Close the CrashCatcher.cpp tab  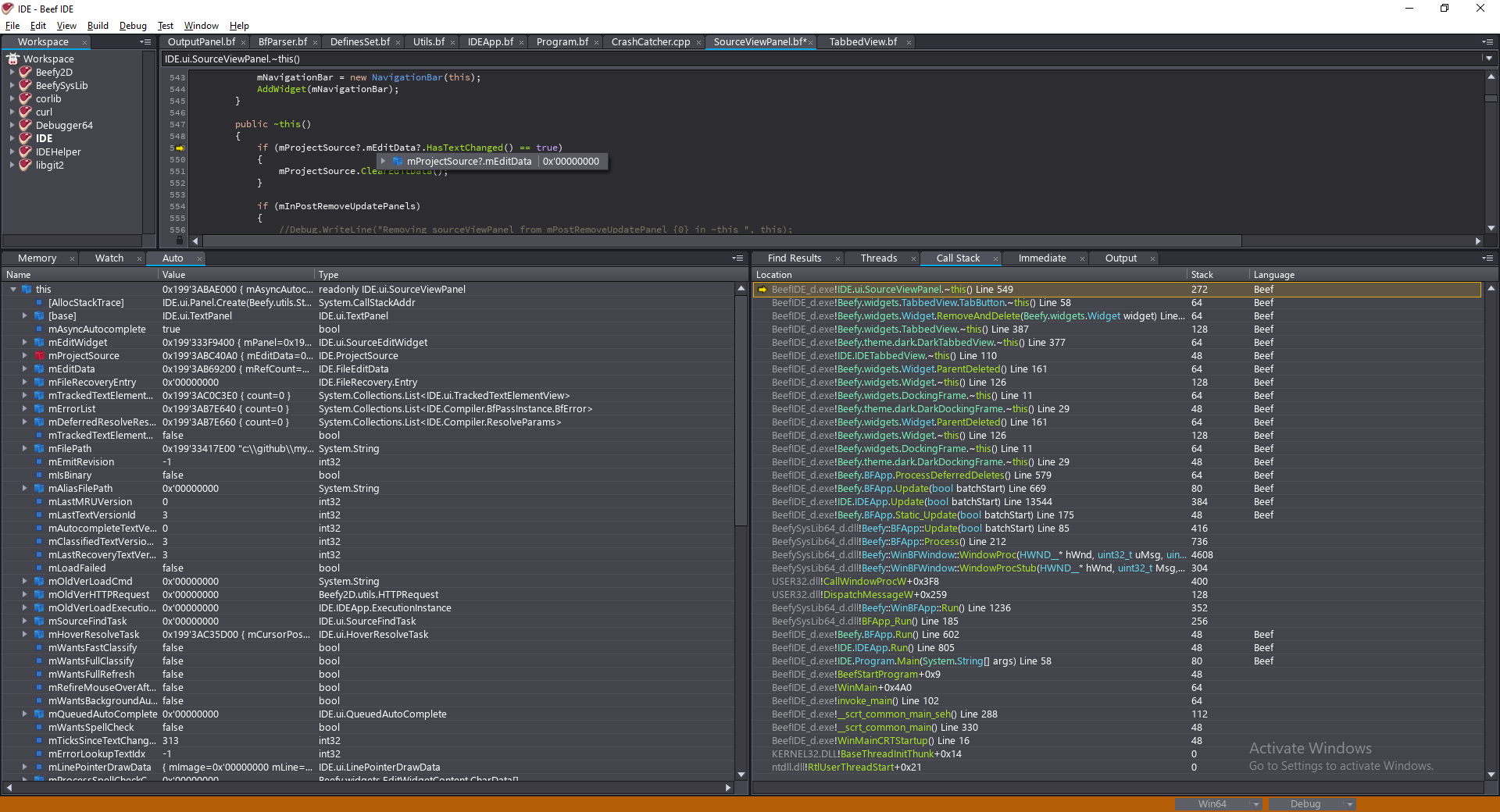[699, 42]
